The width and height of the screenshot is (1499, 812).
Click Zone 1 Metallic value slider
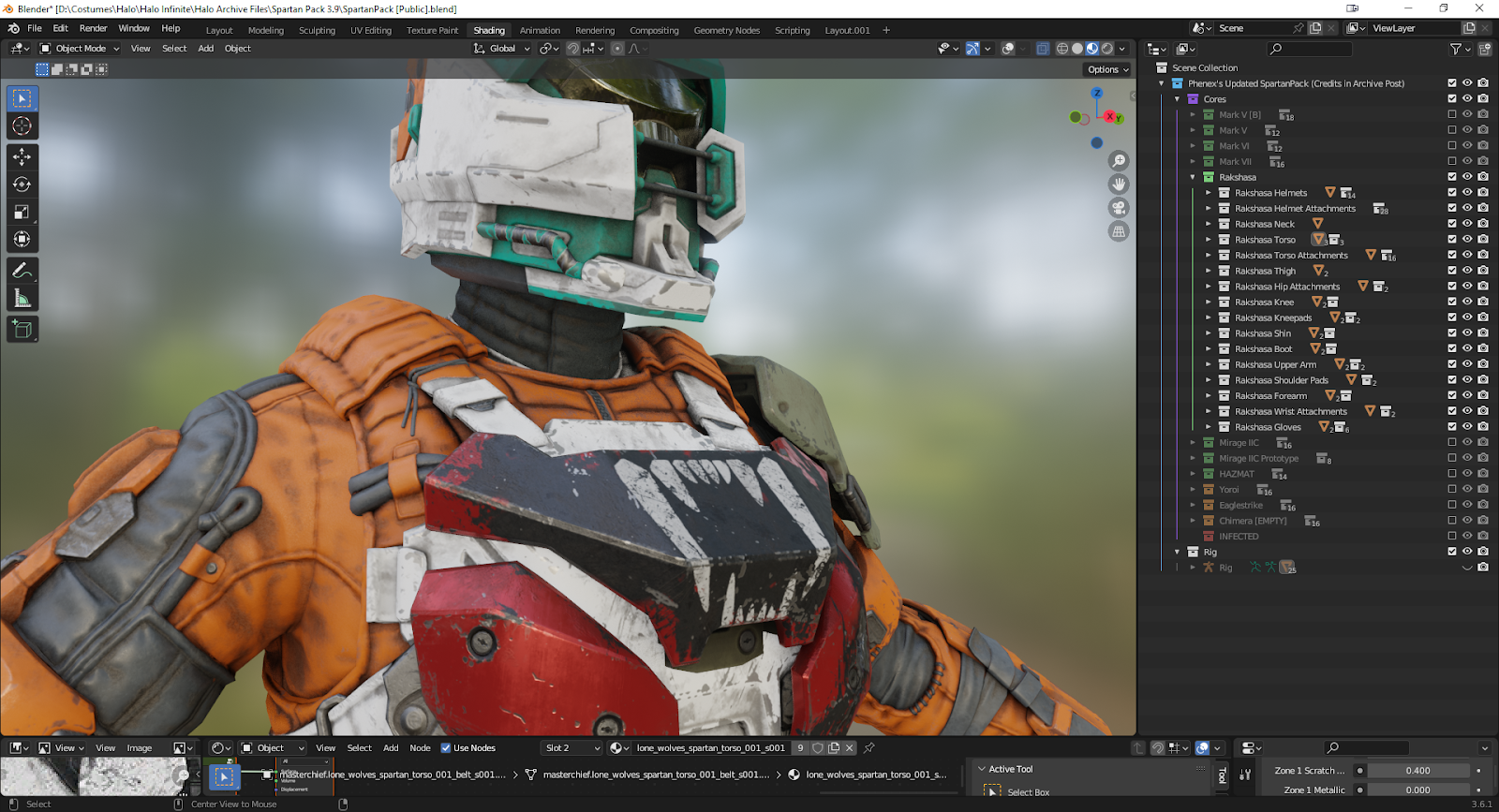coord(1417,790)
